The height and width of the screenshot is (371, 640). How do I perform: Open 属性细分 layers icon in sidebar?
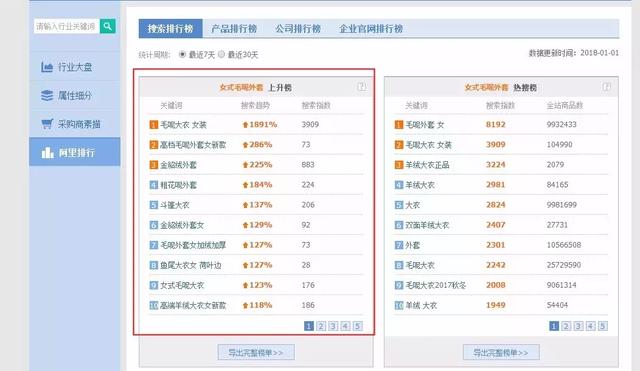[x=47, y=96]
